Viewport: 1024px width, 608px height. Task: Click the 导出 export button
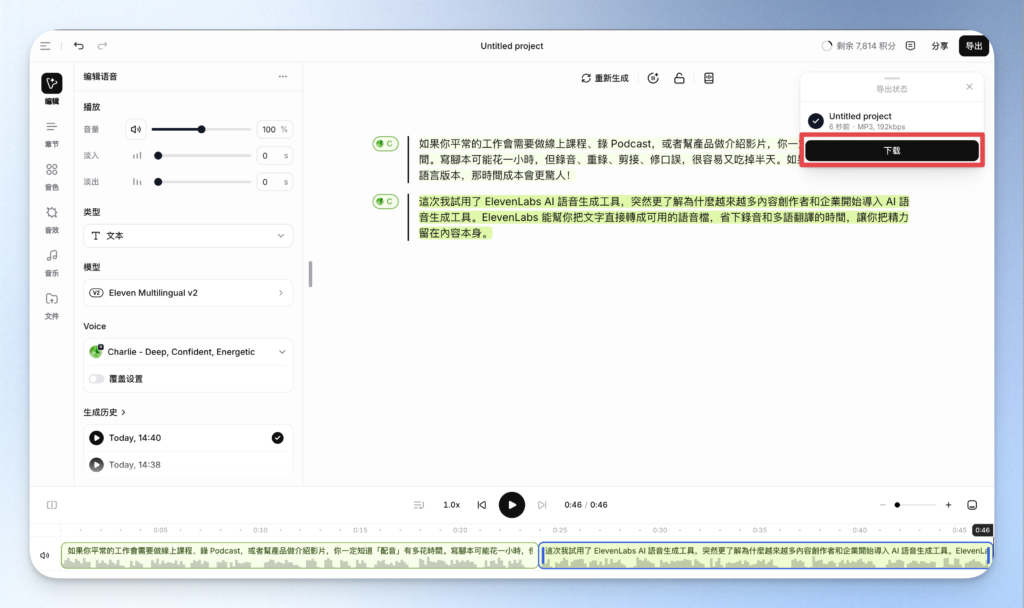pyautogui.click(x=974, y=46)
